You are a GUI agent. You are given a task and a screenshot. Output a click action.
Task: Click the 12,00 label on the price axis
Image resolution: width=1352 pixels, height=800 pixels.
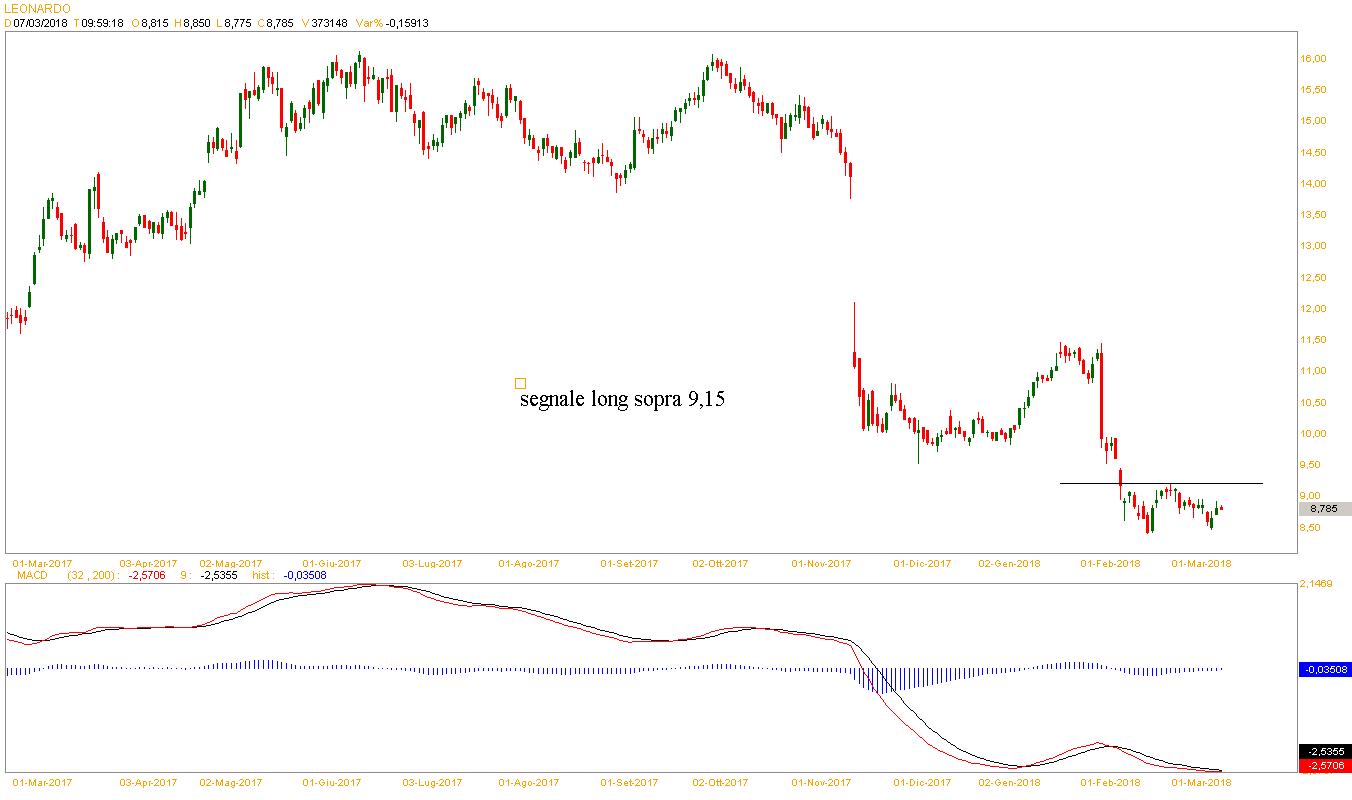(x=1312, y=309)
